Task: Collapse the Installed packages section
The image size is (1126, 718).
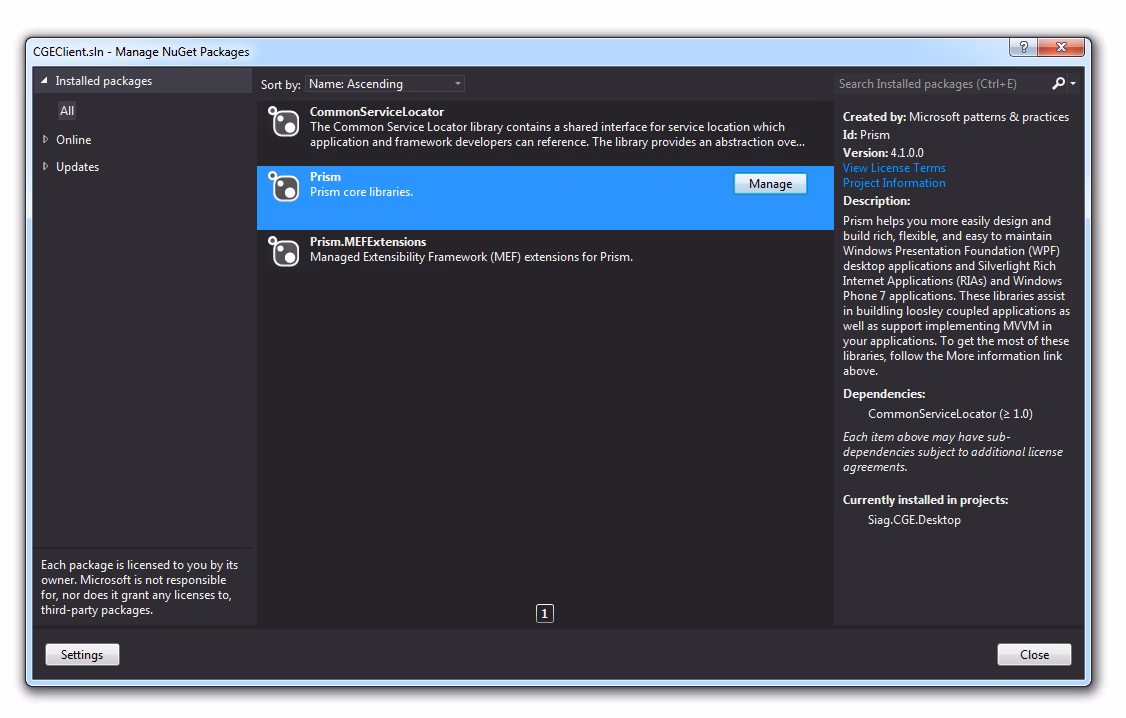Action: (x=44, y=81)
